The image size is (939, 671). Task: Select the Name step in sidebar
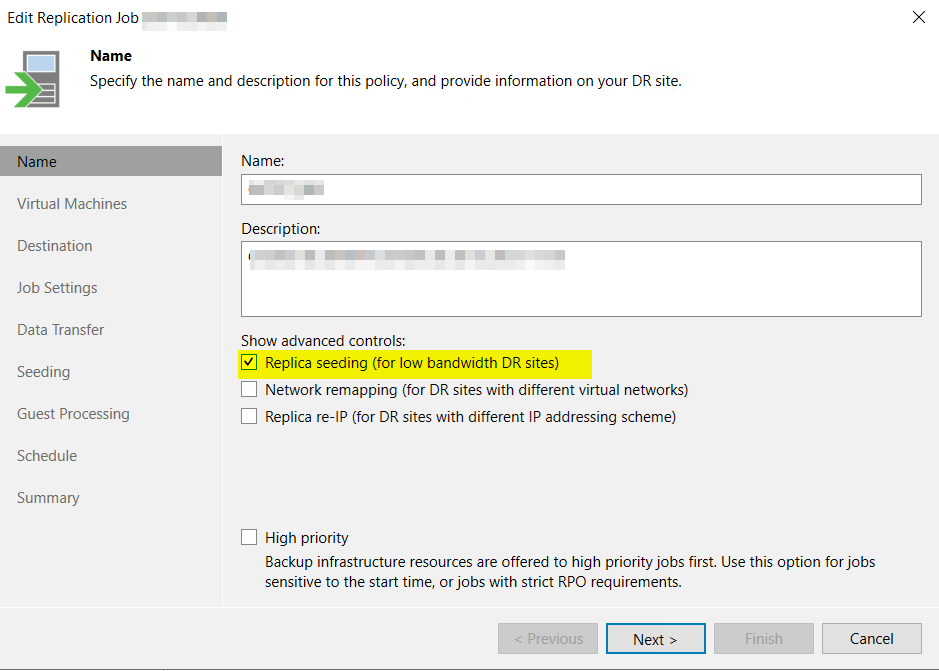pos(37,162)
